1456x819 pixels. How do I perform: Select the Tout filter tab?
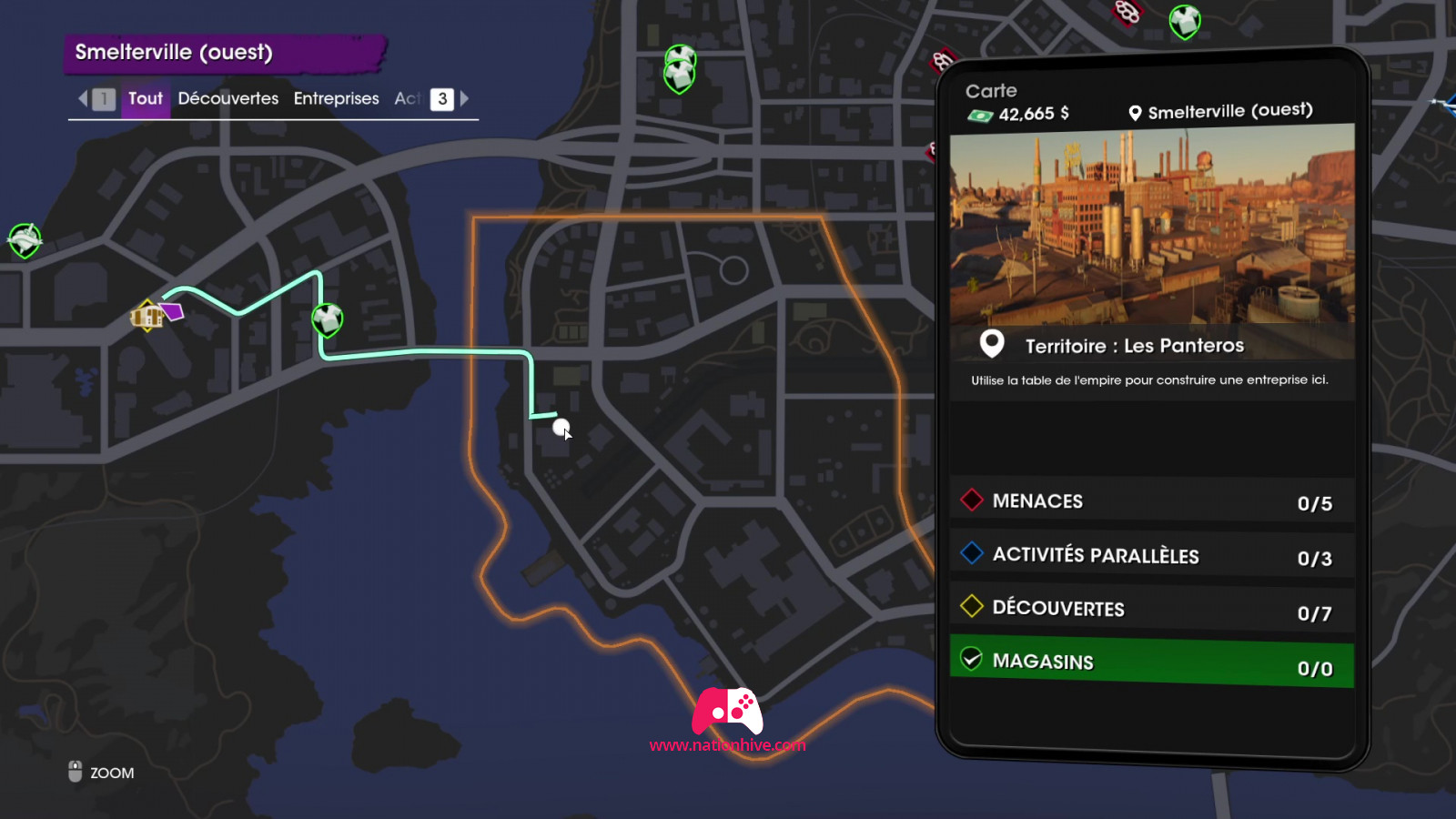point(146,98)
